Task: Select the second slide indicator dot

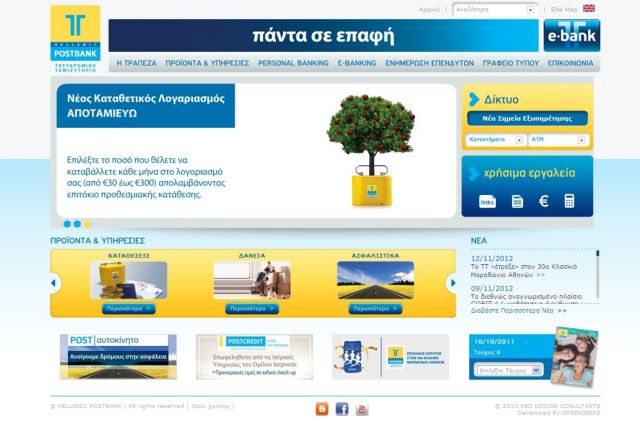Action: pos(77,224)
